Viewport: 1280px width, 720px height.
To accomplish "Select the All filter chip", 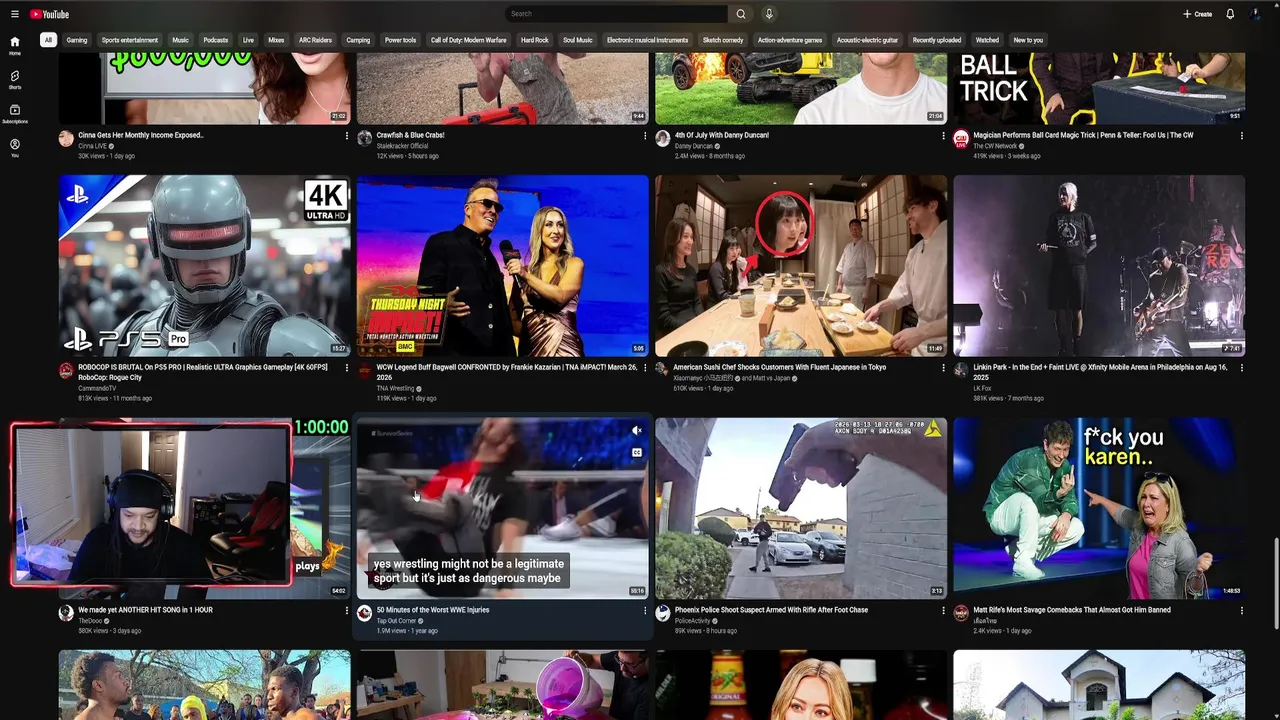I will point(47,40).
